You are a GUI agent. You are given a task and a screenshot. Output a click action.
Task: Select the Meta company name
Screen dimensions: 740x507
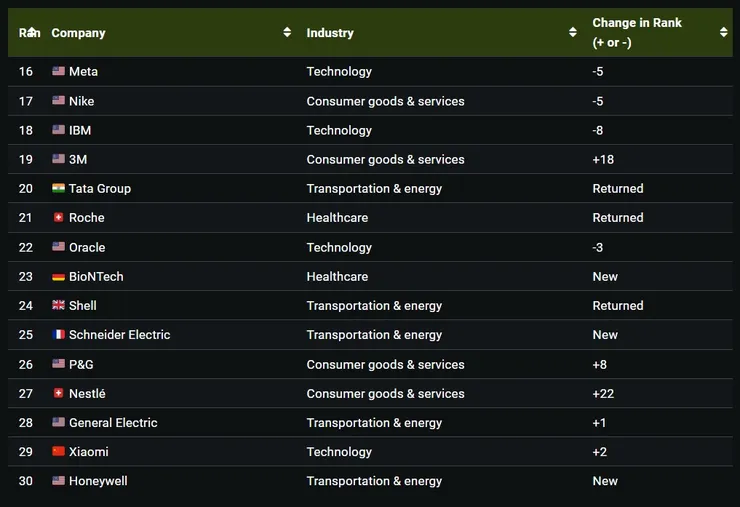tap(84, 71)
